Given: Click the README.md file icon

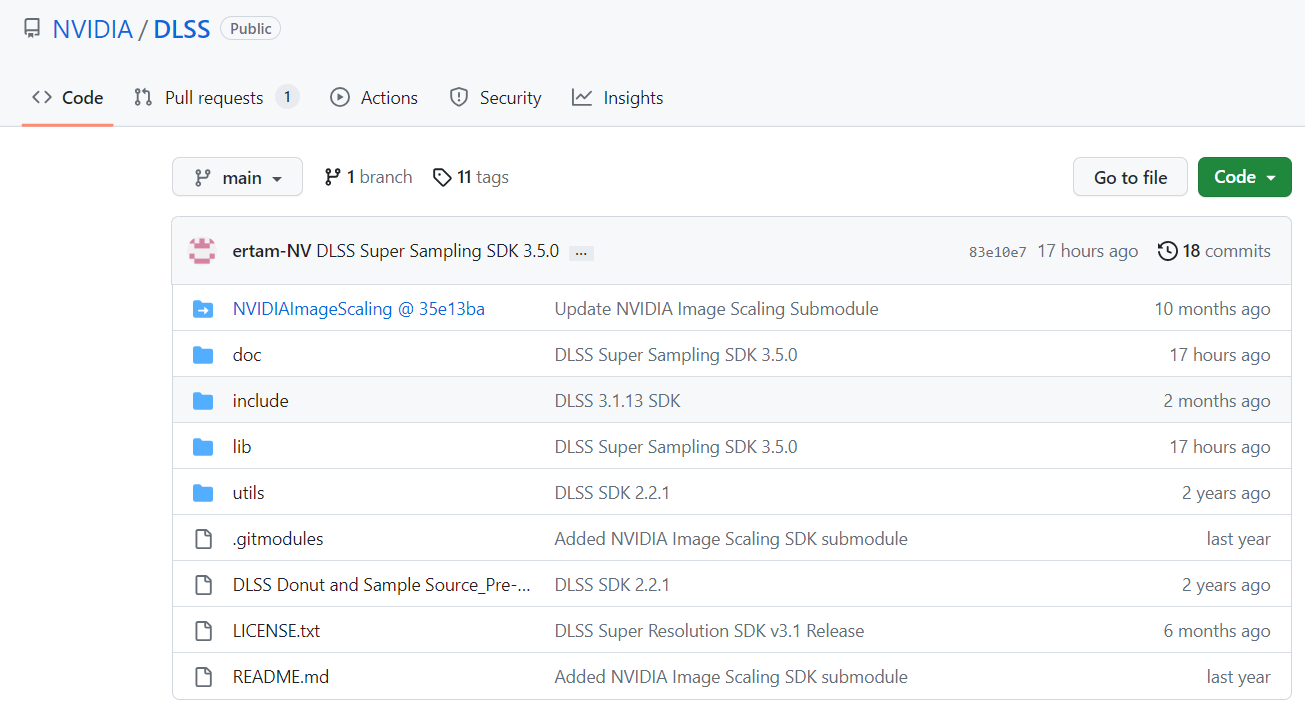Looking at the screenshot, I should pos(203,677).
